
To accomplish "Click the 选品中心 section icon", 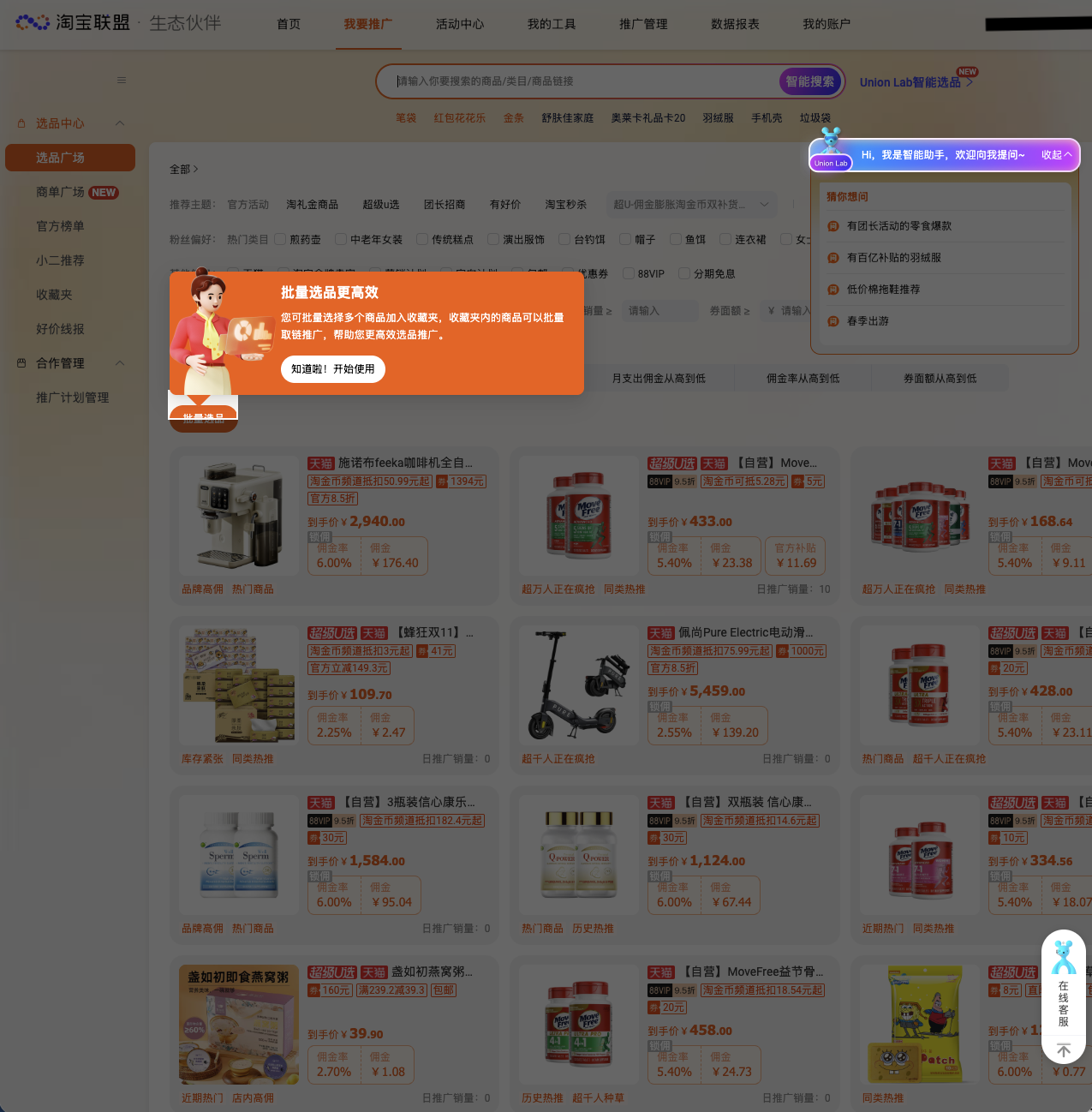I will (x=21, y=123).
